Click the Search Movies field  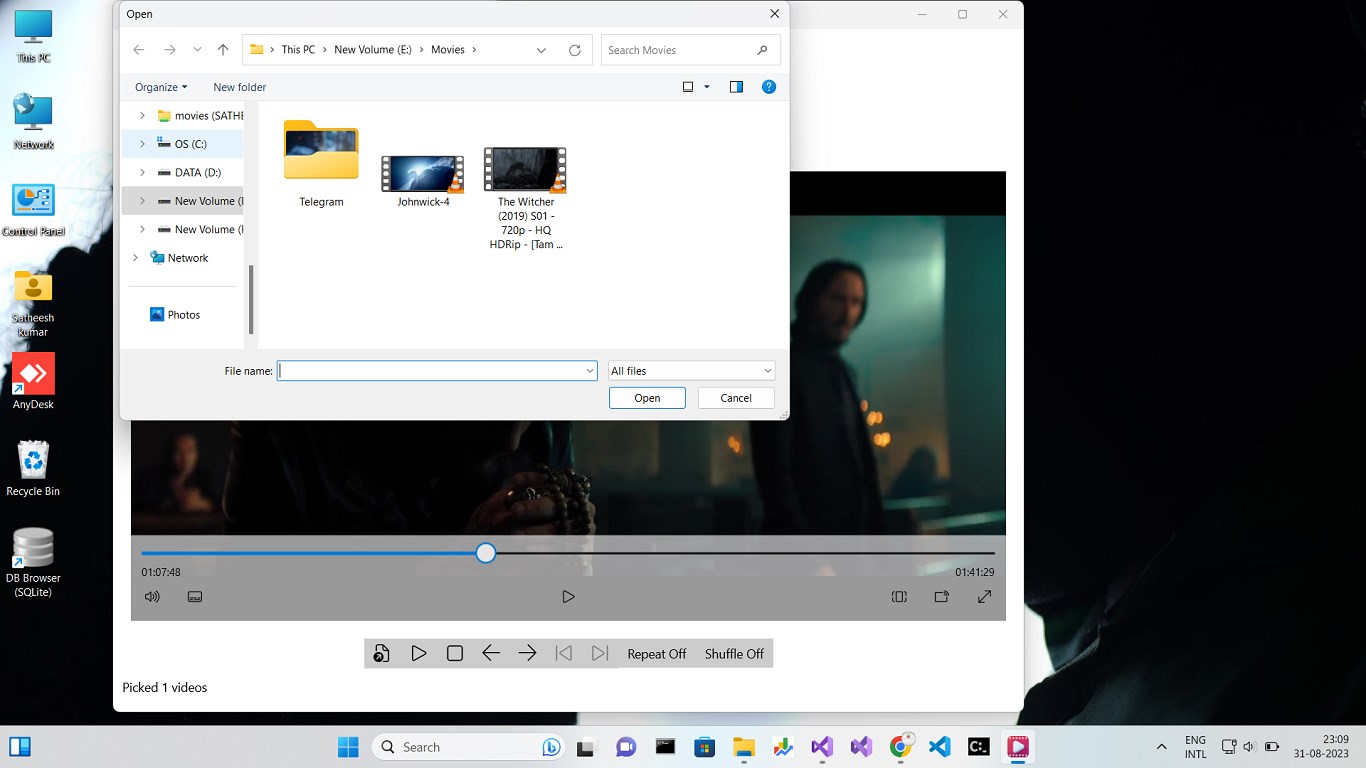(691, 50)
